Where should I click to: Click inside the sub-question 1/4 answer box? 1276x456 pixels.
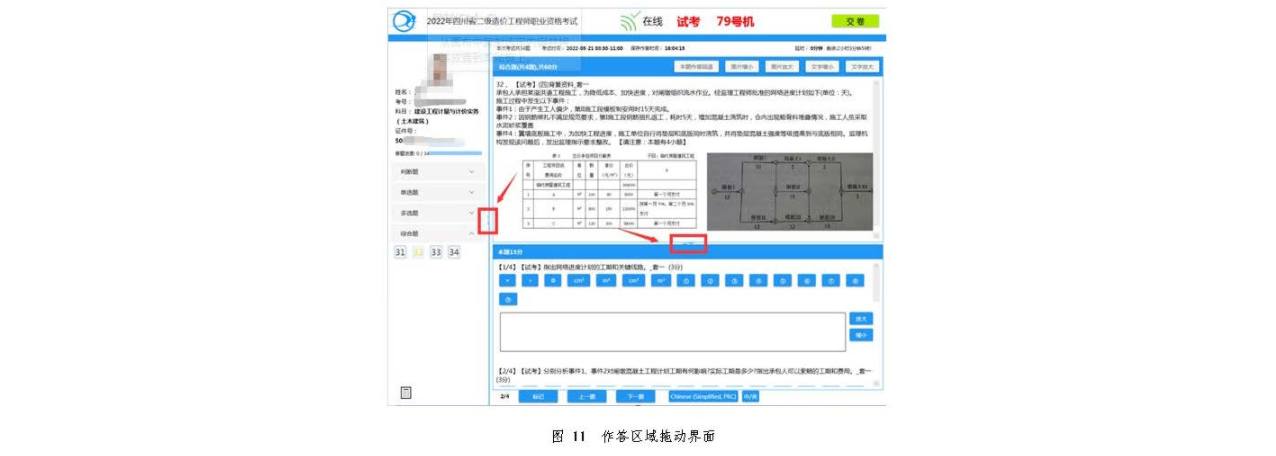click(x=673, y=331)
